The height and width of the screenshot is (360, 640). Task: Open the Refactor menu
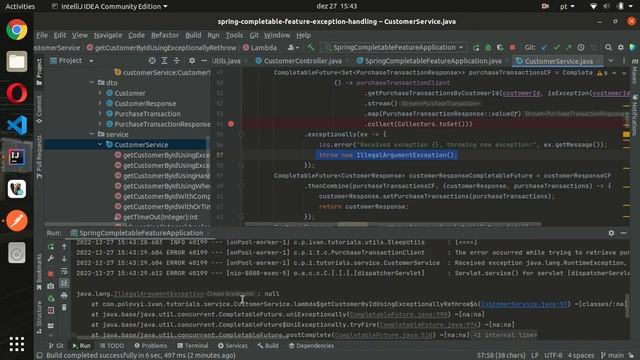(x=165, y=35)
